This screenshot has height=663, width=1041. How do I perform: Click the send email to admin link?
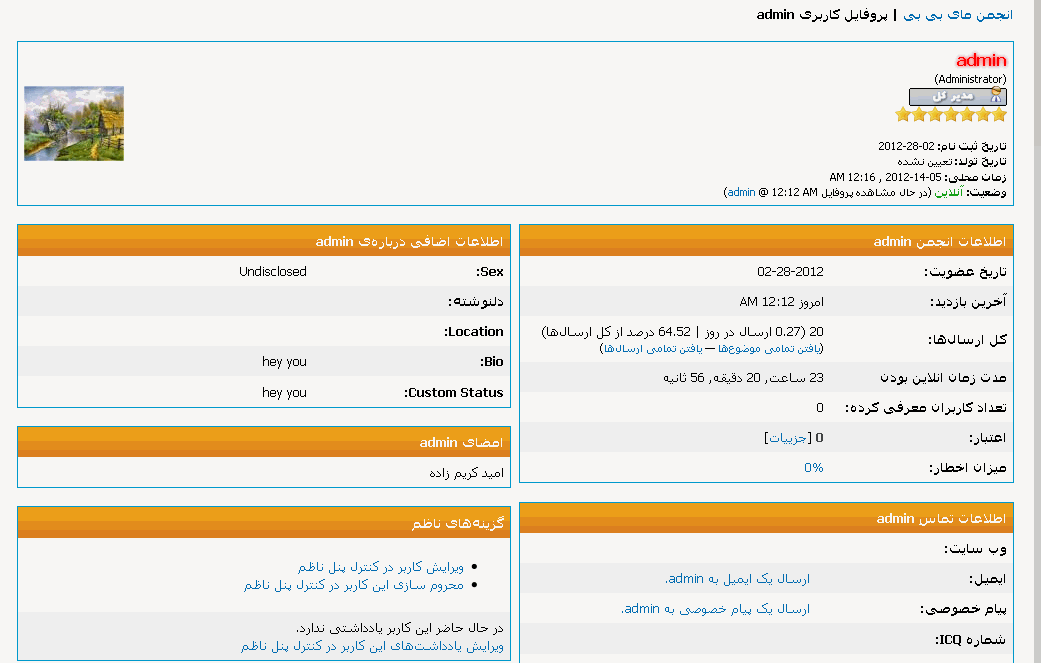tap(737, 579)
